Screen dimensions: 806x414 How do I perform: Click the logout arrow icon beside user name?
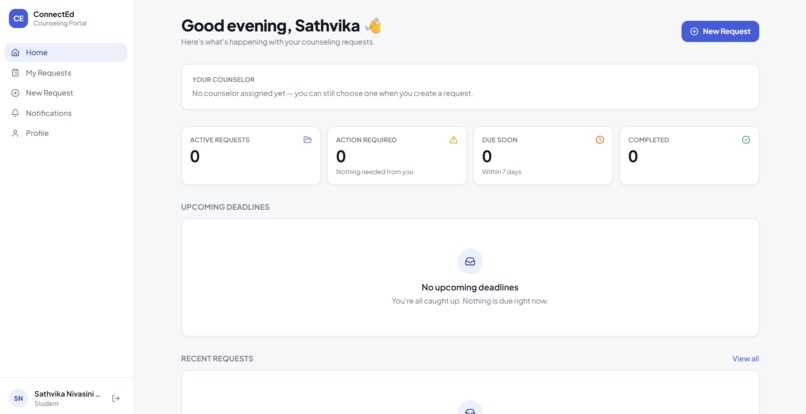coord(116,398)
